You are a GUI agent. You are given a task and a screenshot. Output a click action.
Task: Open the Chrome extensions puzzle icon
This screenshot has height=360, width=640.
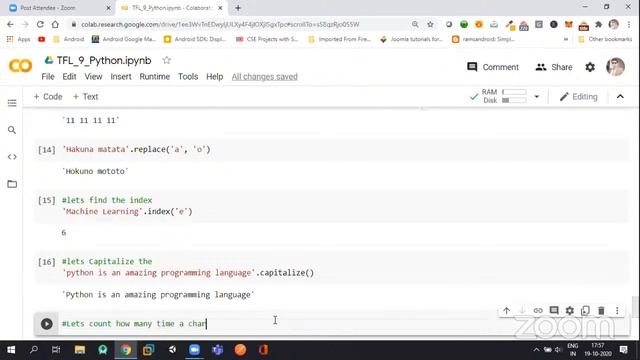(598, 24)
